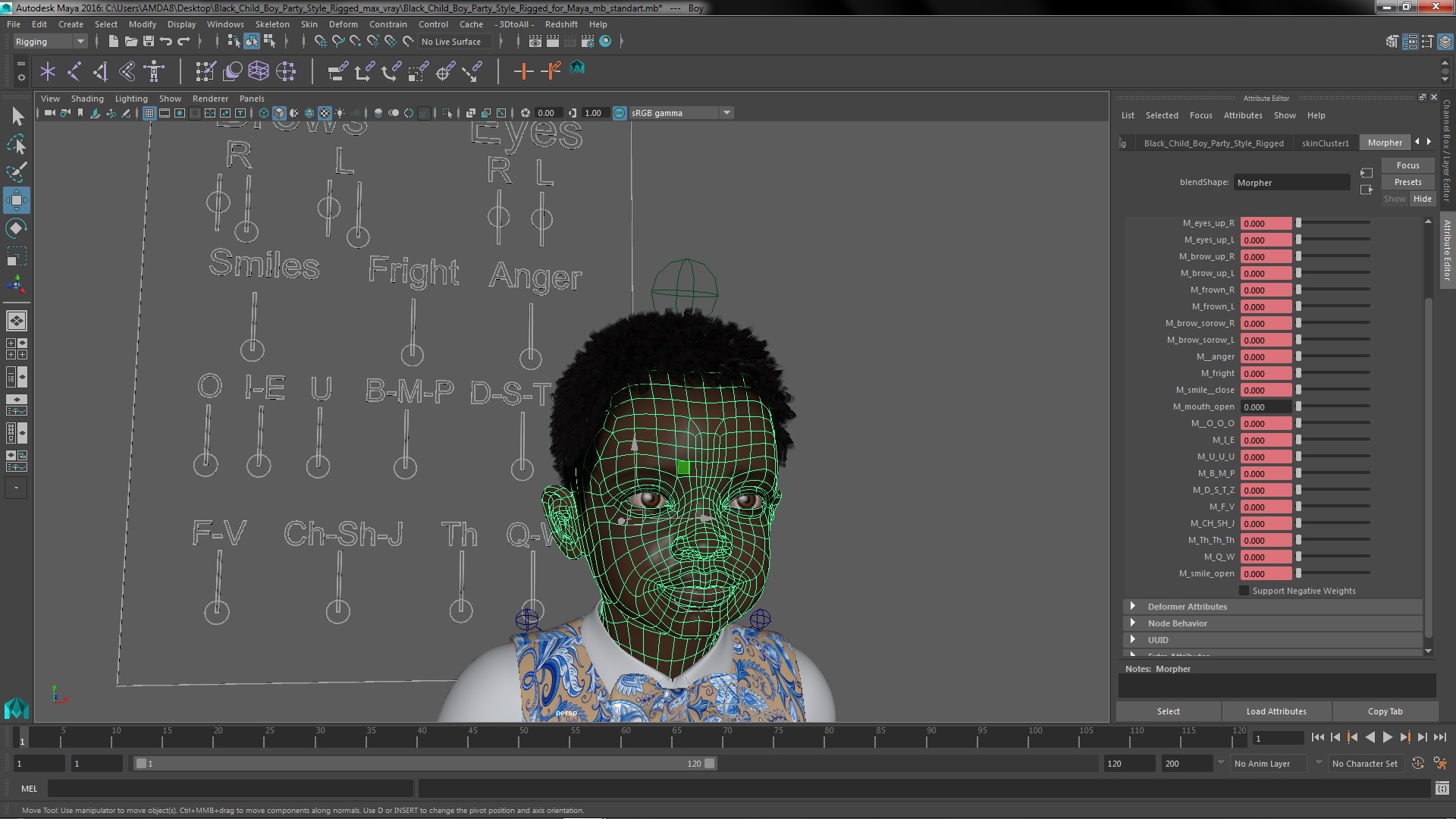Switch to the skinCluster1 tab
The height and width of the screenshot is (819, 1456).
click(x=1325, y=143)
